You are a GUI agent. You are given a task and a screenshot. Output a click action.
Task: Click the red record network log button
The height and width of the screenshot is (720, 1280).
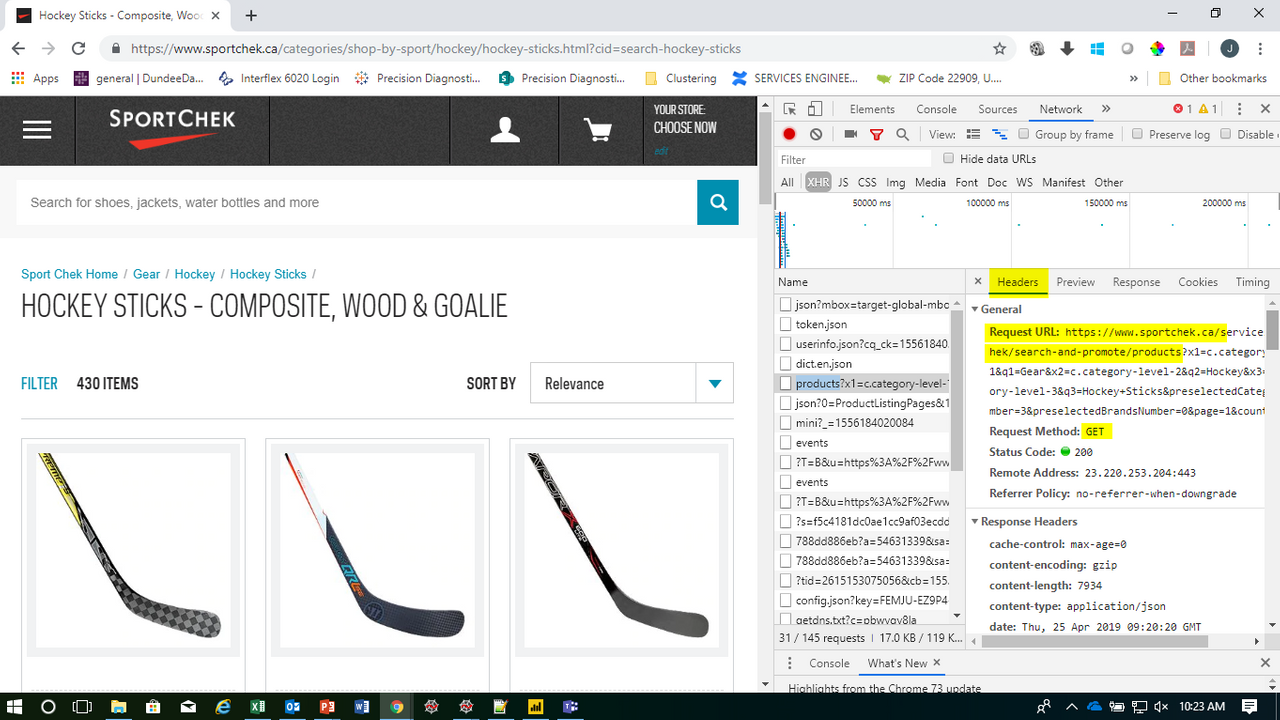click(790, 134)
